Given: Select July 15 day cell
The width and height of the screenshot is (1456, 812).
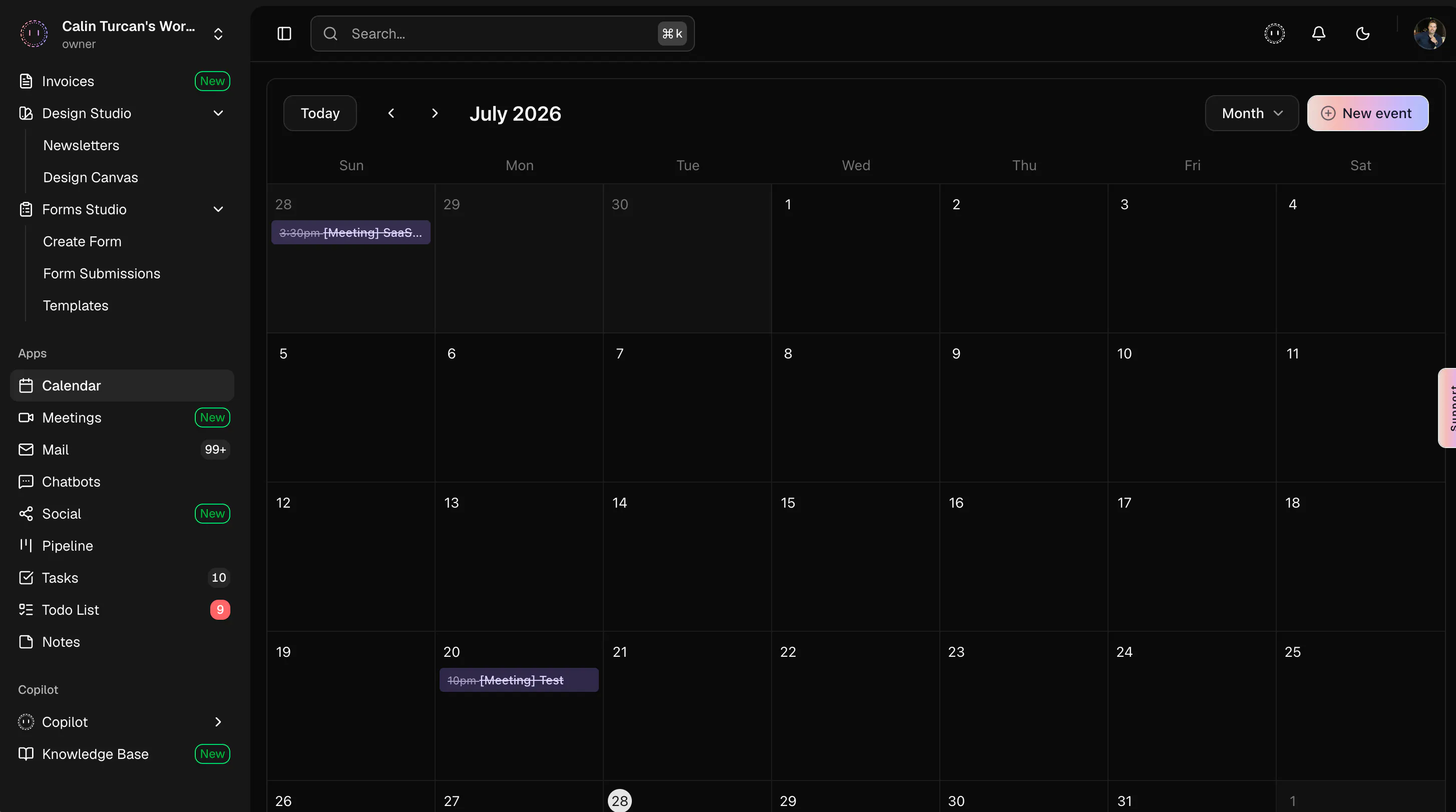Looking at the screenshot, I should click(x=855, y=557).
